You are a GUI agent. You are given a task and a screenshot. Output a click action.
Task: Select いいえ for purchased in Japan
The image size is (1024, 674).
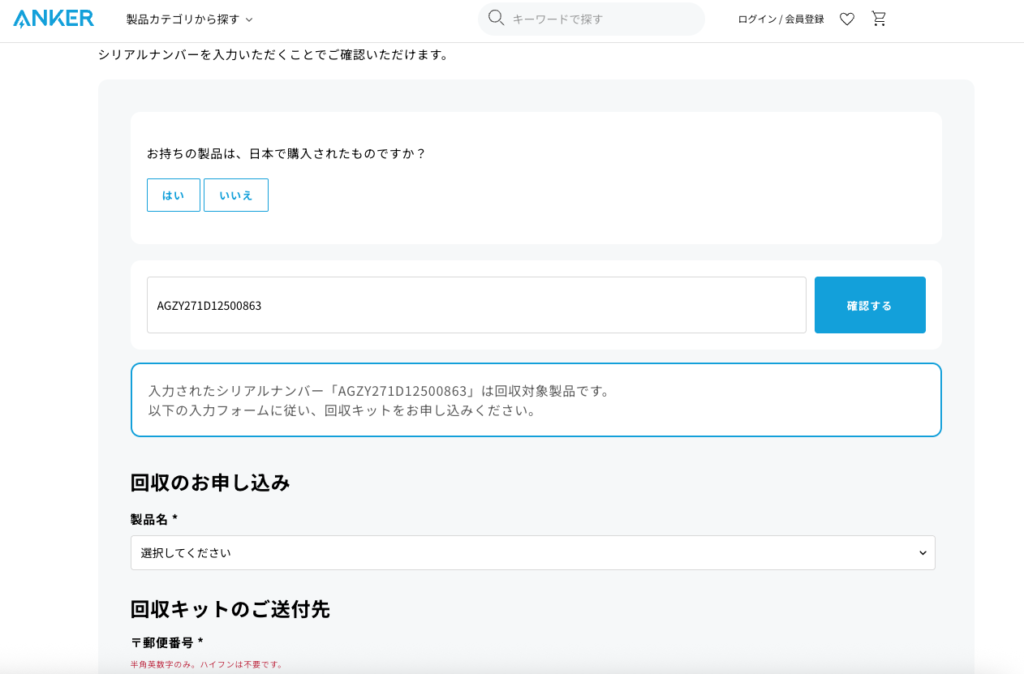click(236, 195)
